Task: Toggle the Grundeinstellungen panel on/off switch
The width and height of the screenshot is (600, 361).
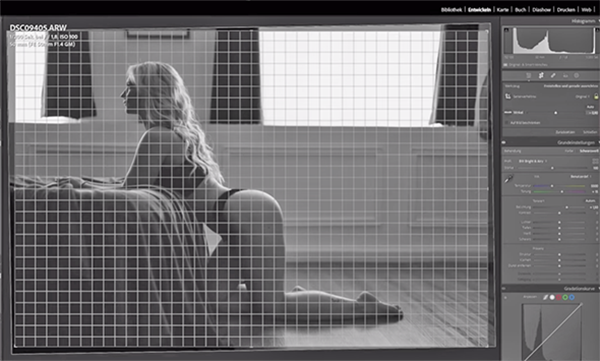Action: pyautogui.click(x=504, y=142)
